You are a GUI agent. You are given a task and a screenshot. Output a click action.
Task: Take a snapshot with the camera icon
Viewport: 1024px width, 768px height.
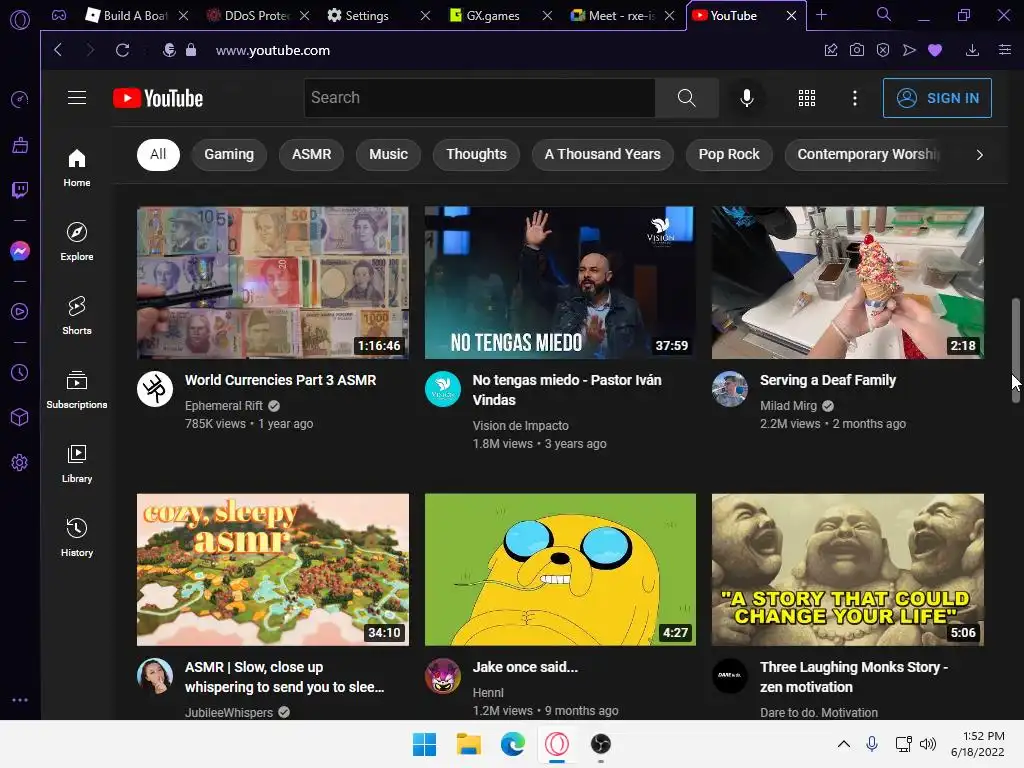tap(857, 50)
